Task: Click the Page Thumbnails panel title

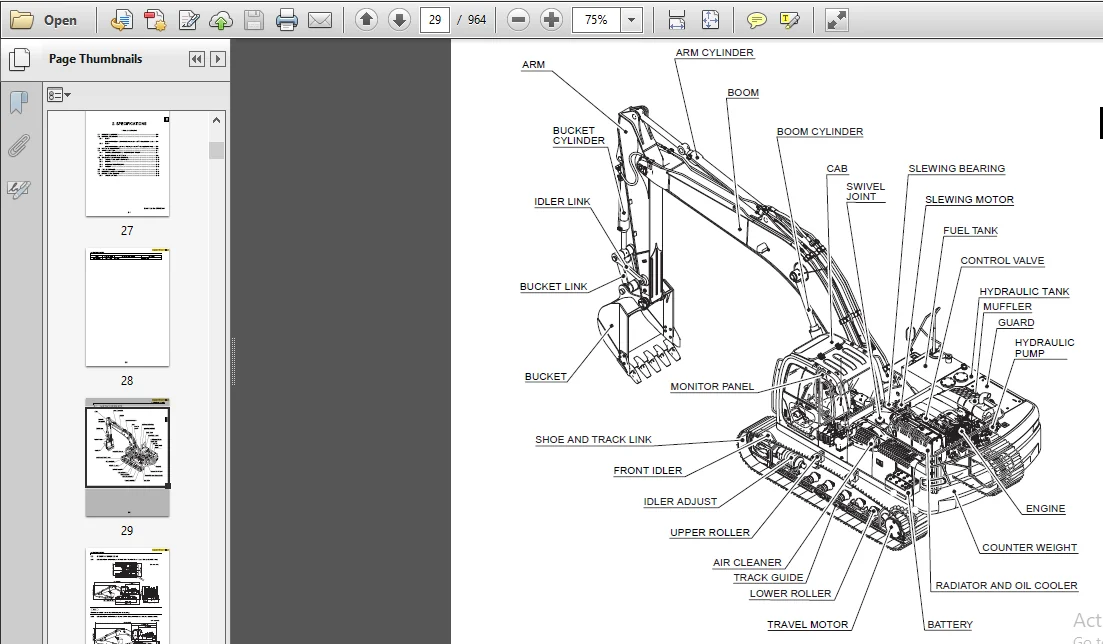Action: click(x=95, y=59)
